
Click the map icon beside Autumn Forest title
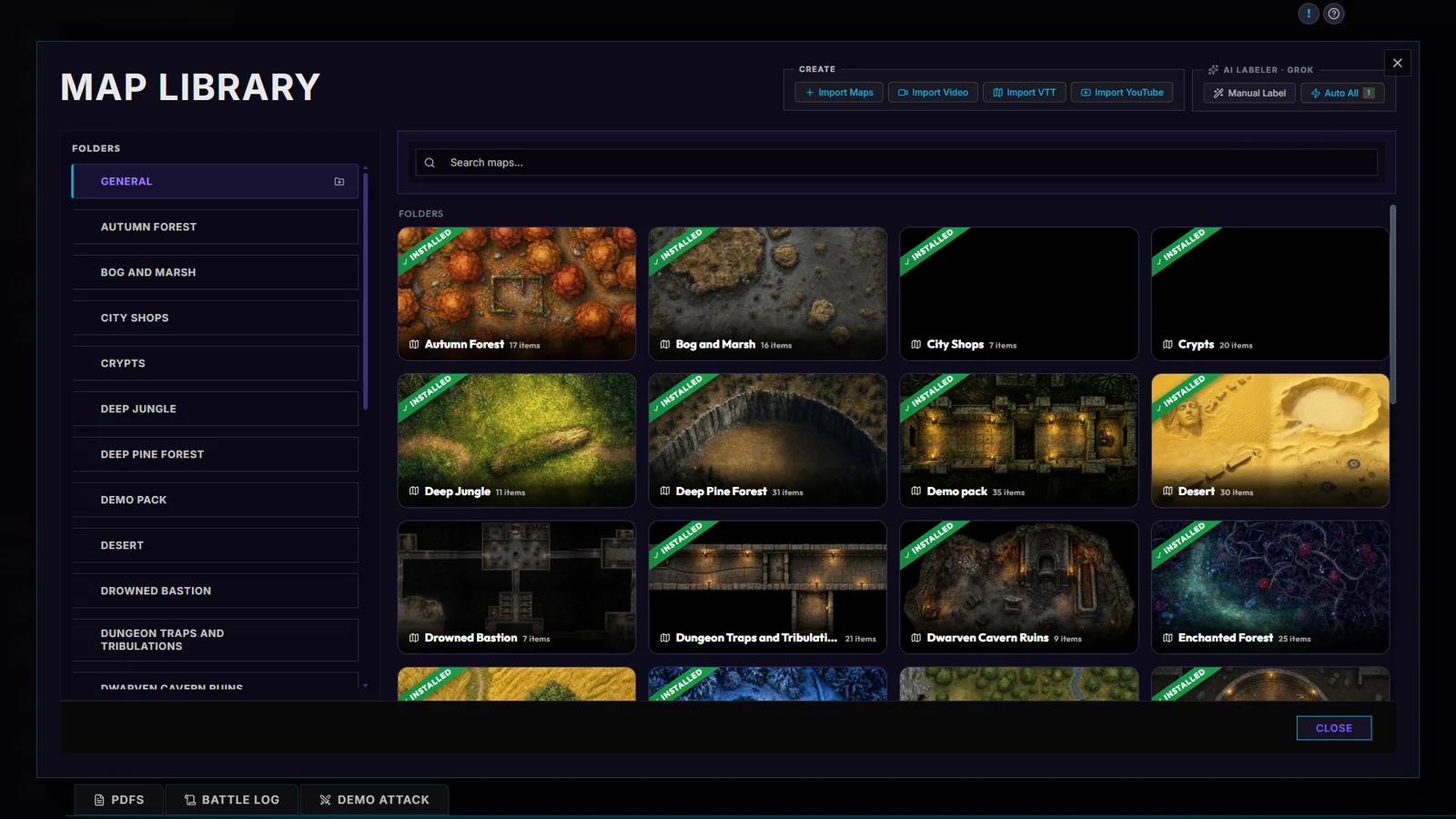coord(414,344)
